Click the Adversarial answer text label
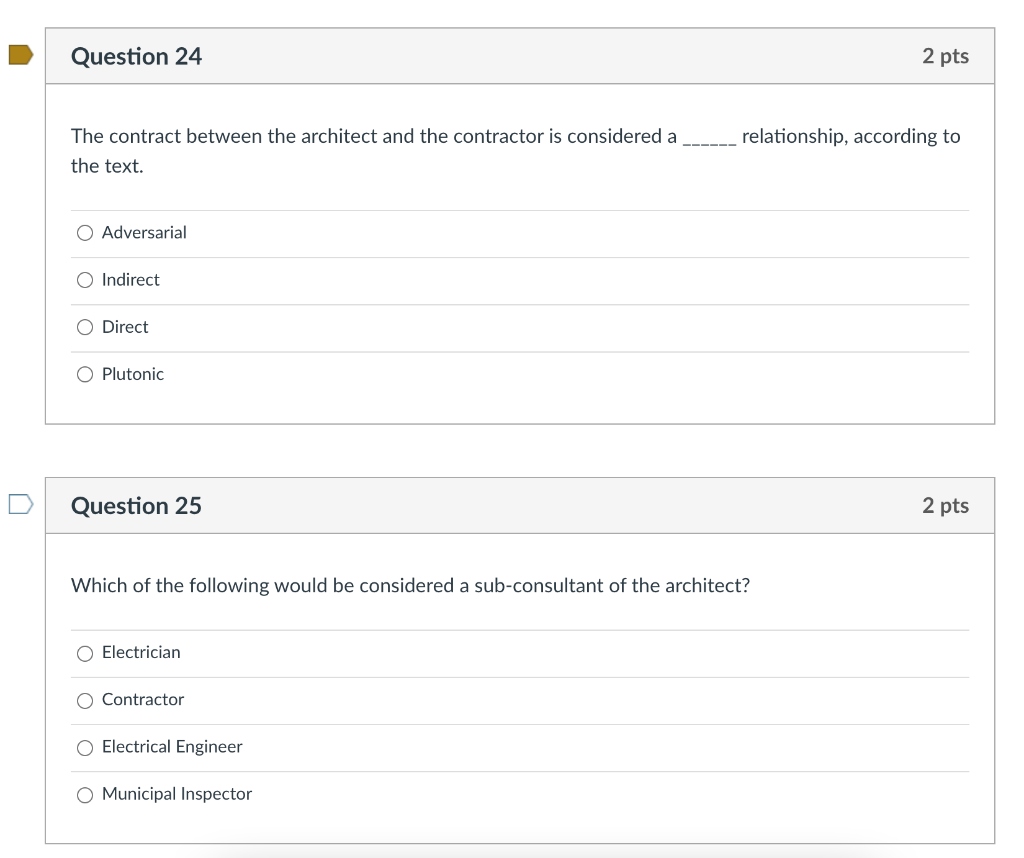 pyautogui.click(x=143, y=232)
